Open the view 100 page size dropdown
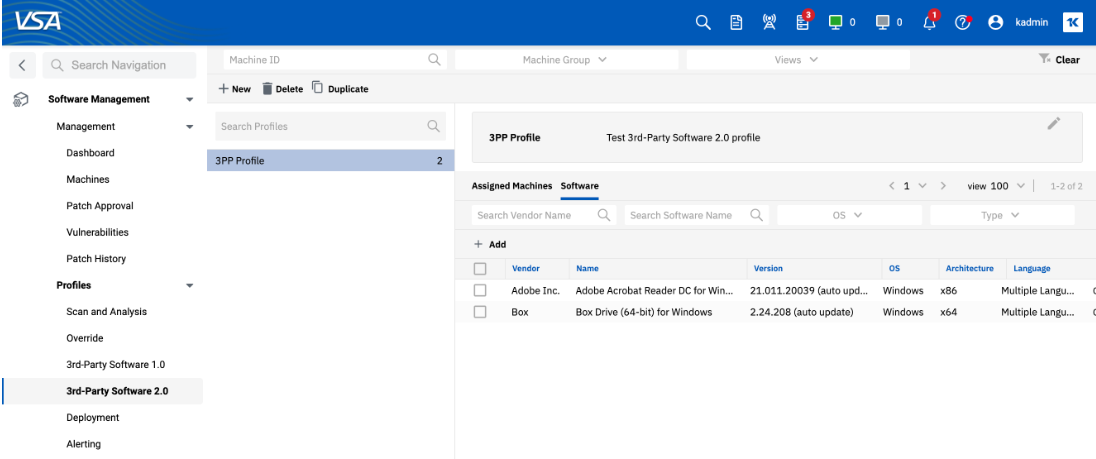 [1020, 186]
